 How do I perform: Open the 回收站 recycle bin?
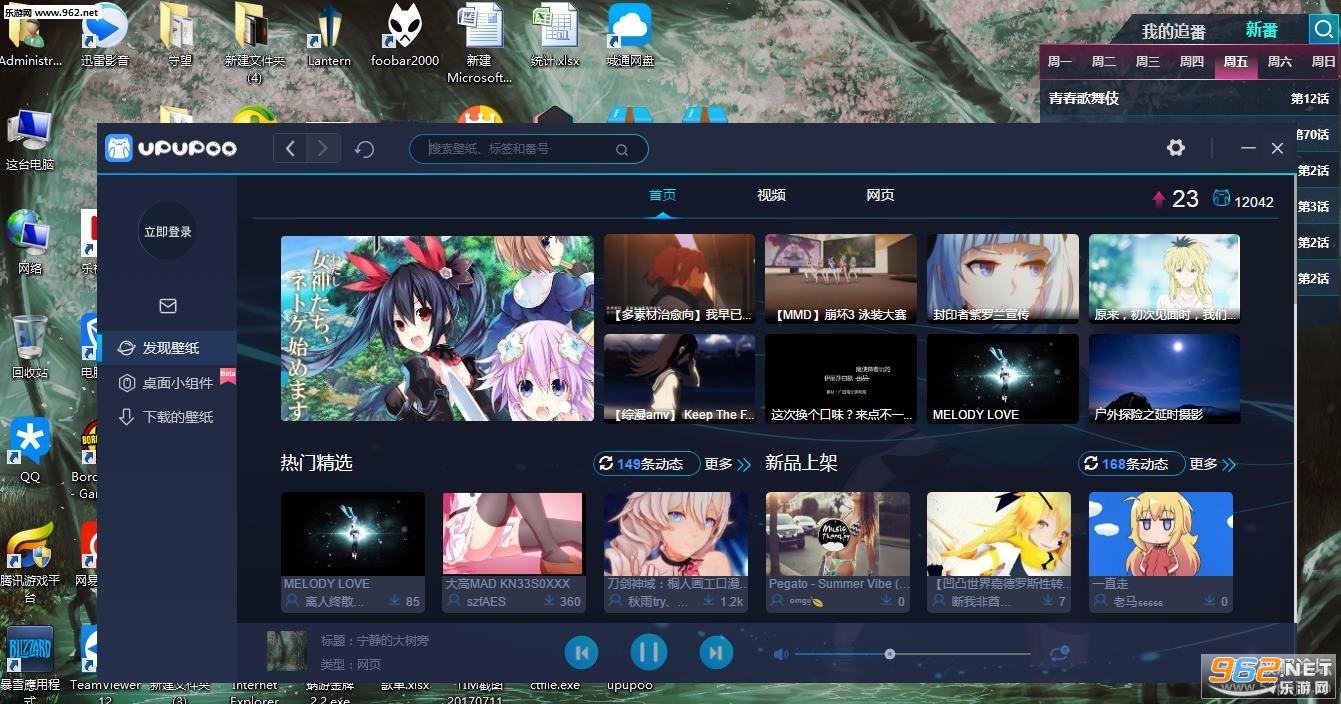[x=29, y=346]
